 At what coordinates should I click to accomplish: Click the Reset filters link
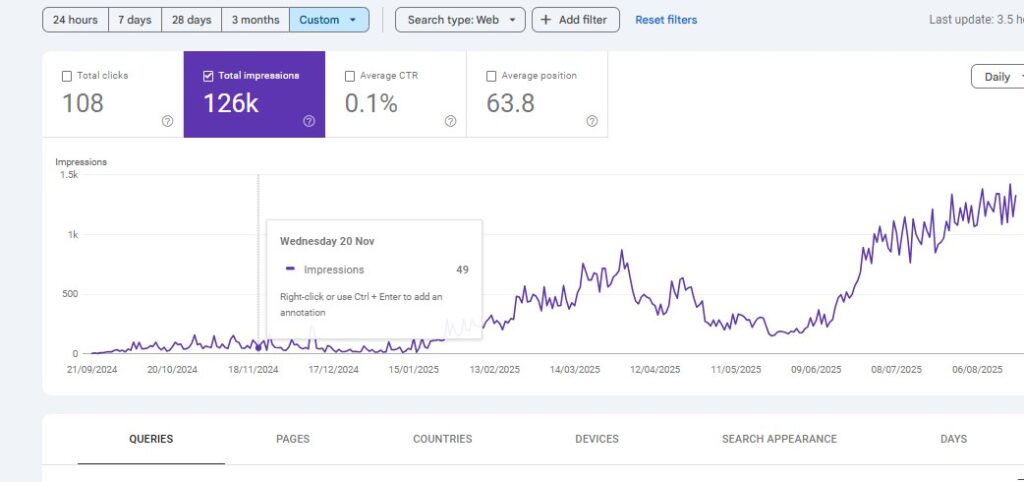tap(666, 20)
